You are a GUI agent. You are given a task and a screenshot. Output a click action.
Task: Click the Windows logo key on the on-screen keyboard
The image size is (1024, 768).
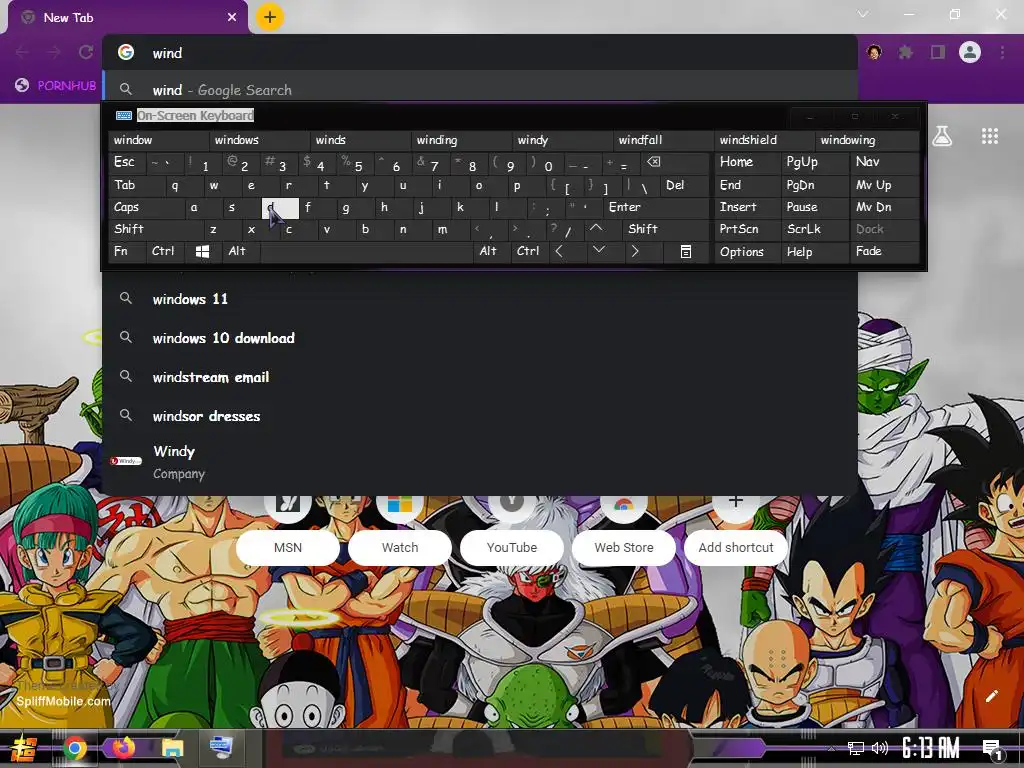point(202,251)
